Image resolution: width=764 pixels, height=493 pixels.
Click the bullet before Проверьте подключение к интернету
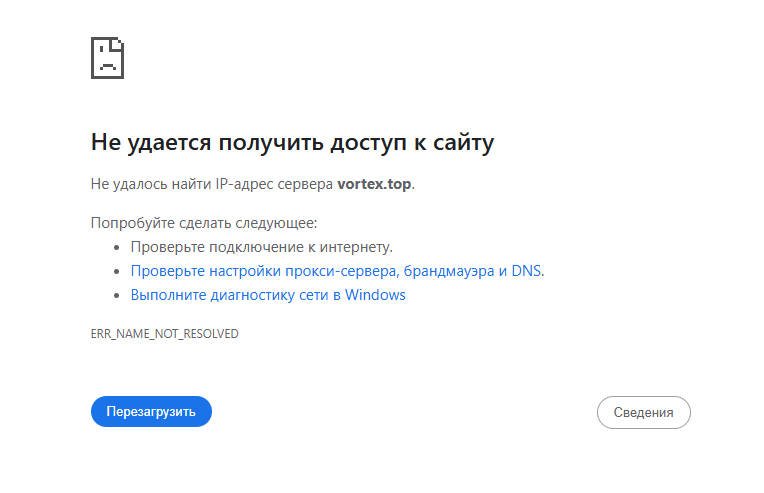[118, 247]
